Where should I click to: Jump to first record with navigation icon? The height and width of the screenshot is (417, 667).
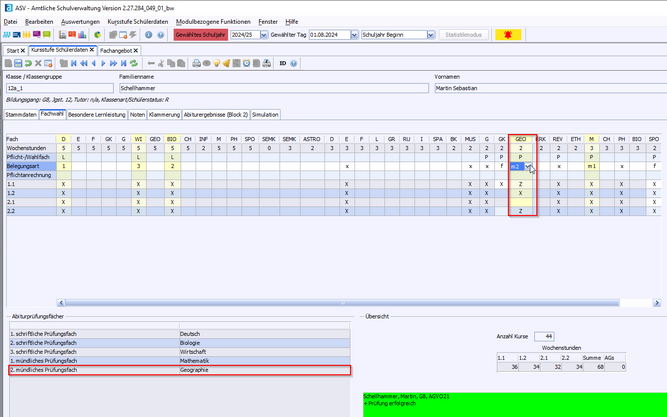tap(71, 63)
